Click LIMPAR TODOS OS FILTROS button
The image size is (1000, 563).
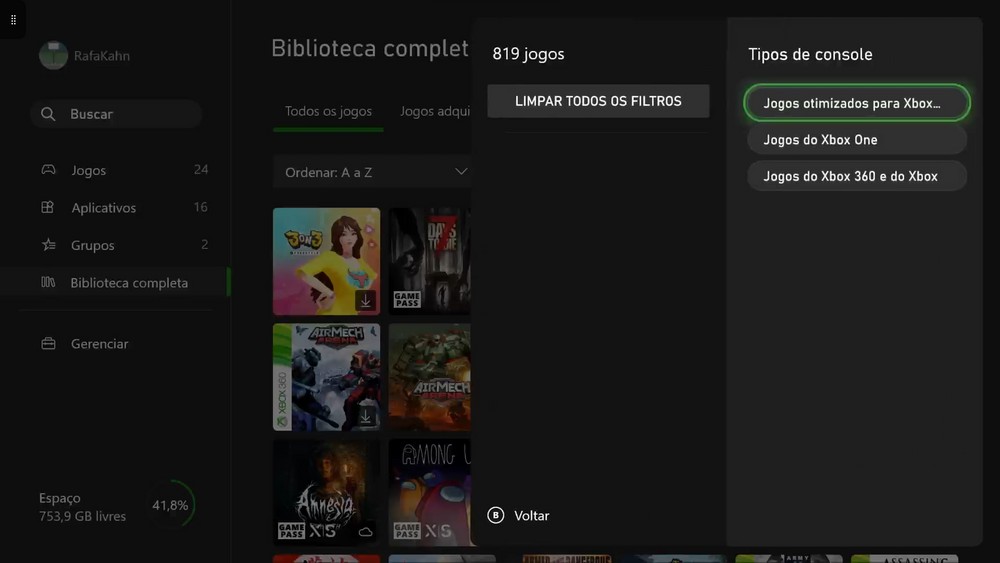click(x=598, y=101)
